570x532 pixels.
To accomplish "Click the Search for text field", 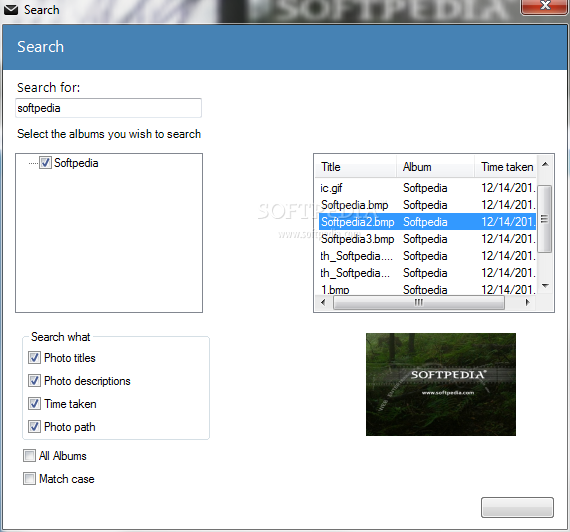I will tap(108, 108).
